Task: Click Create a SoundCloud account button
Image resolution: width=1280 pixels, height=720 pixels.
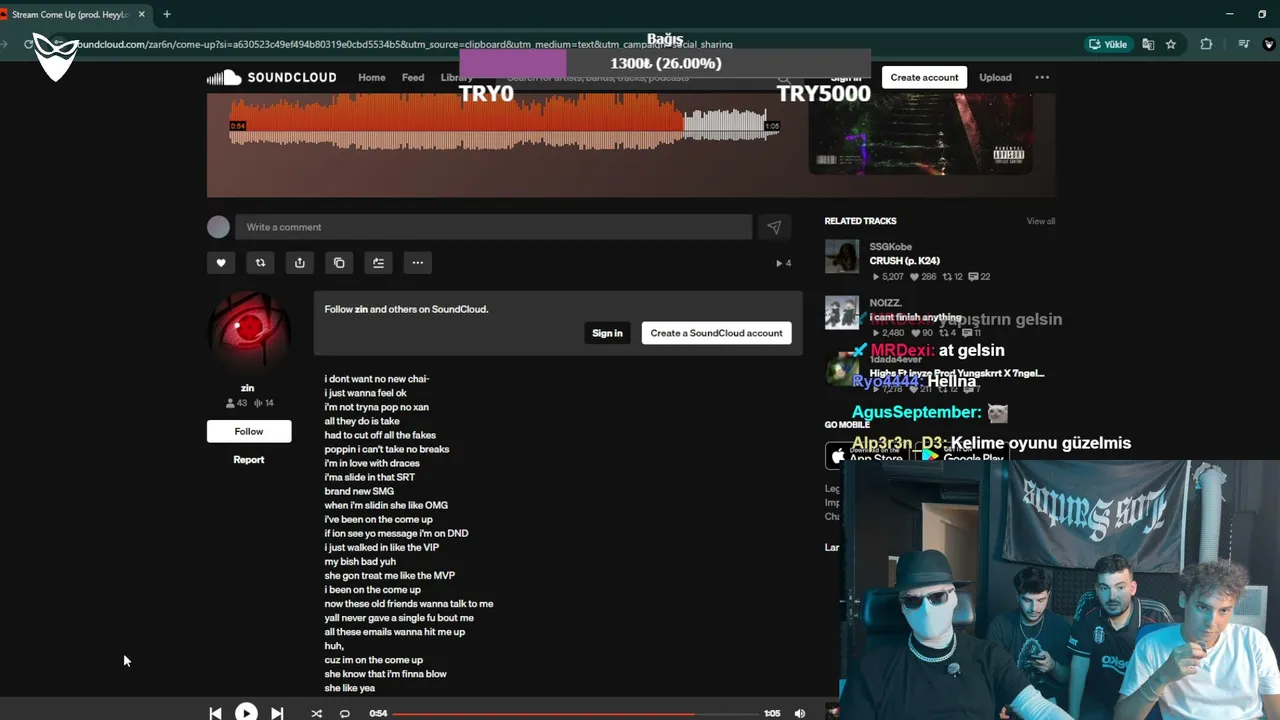Action: click(x=716, y=333)
